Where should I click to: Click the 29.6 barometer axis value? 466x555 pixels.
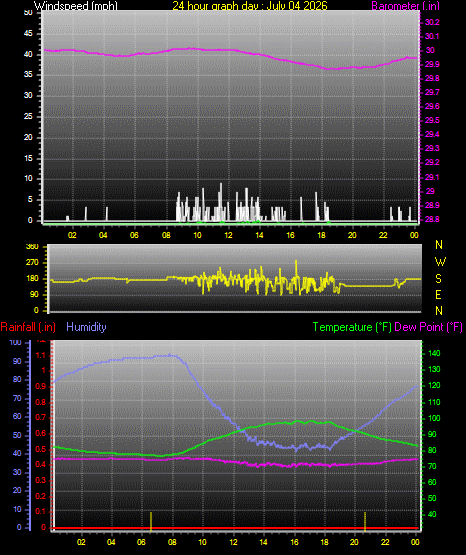pyautogui.click(x=432, y=107)
